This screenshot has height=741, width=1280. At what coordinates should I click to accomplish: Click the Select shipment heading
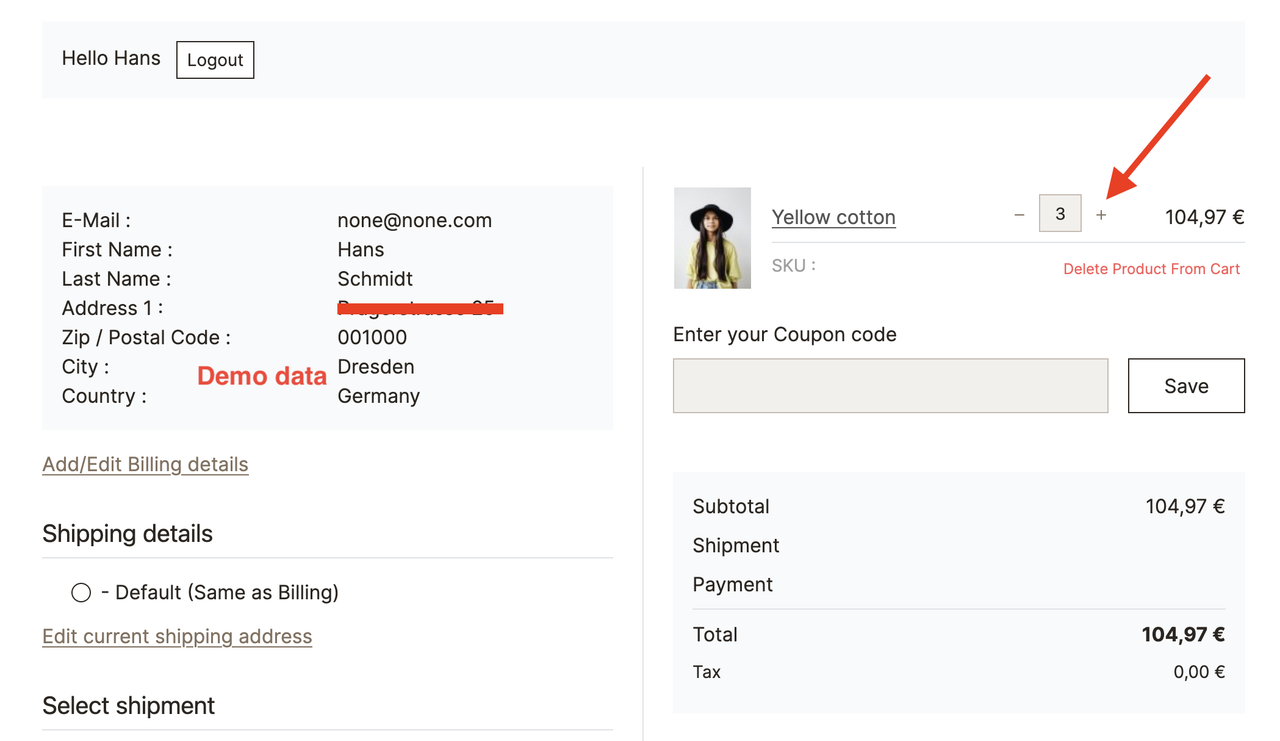(x=128, y=706)
